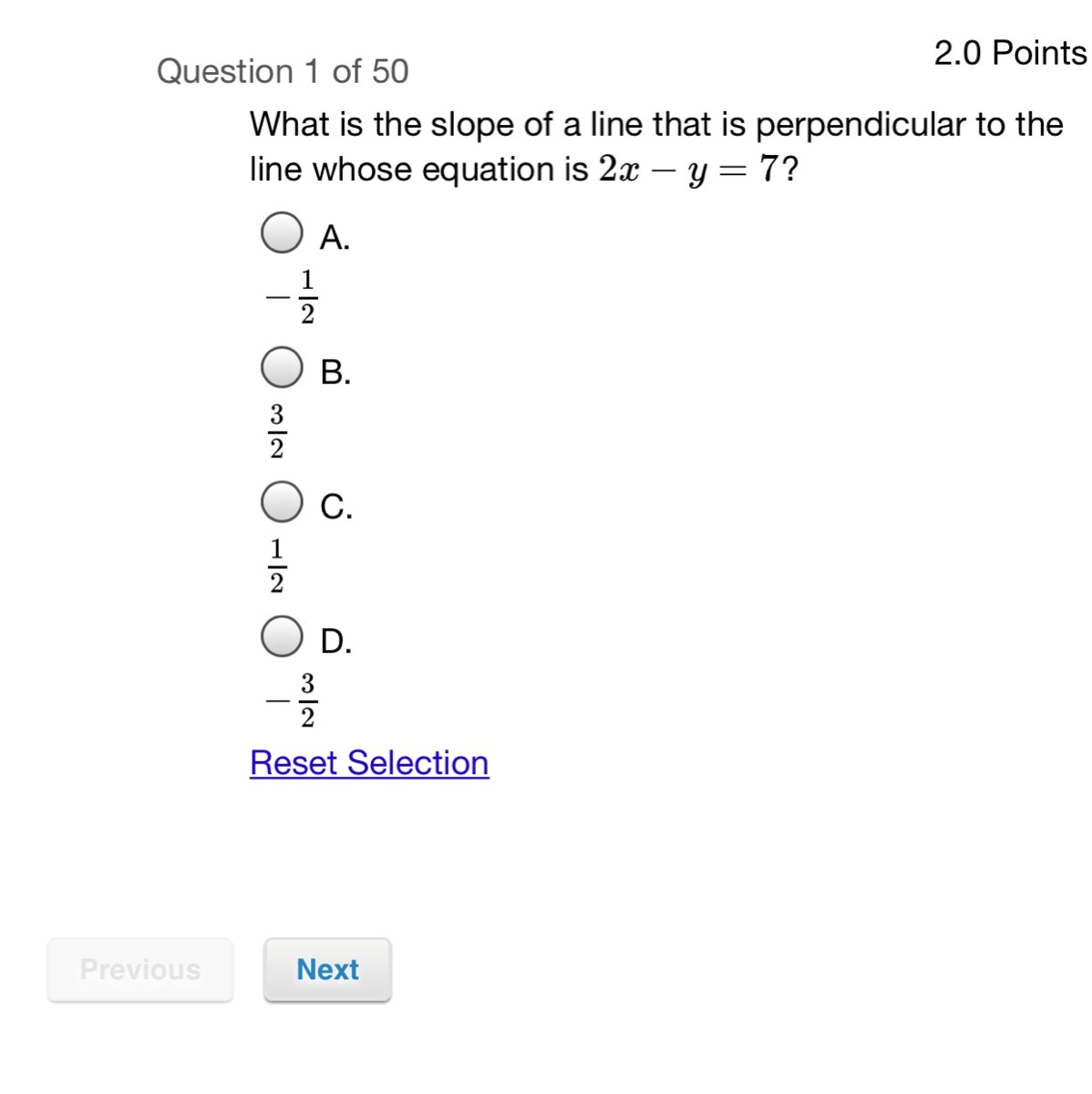
Task: Mark option C radio button
Action: pyautogui.click(x=282, y=502)
